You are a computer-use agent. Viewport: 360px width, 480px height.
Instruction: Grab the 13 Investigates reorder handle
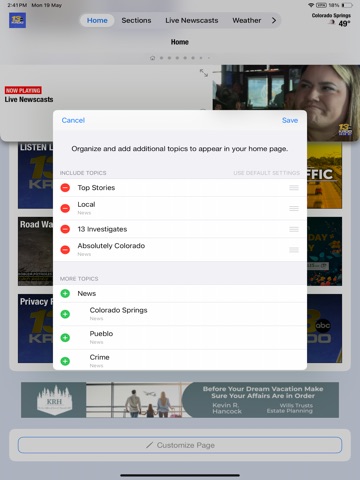coord(294,229)
